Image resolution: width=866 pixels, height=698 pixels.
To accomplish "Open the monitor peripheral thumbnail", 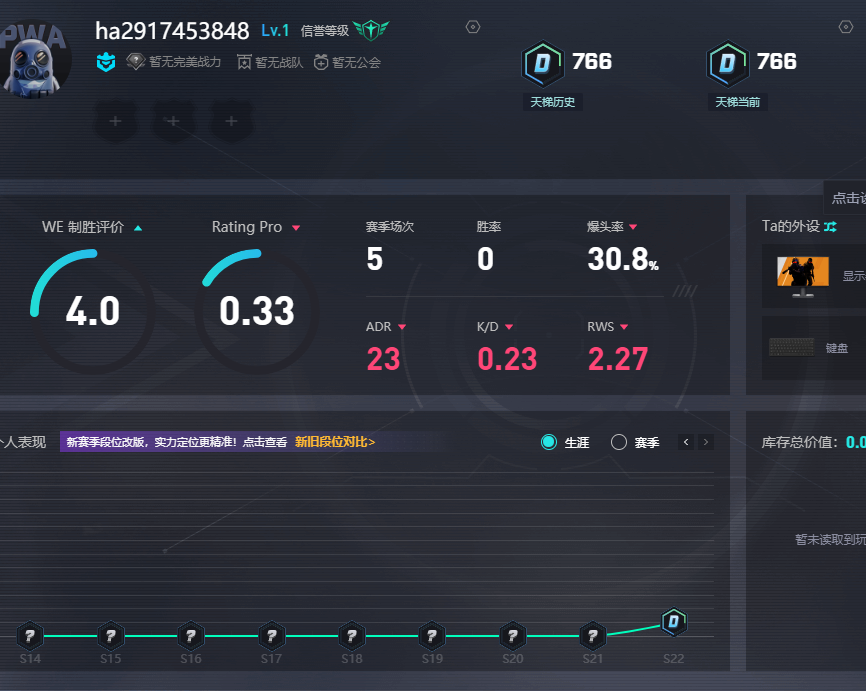I will pyautogui.click(x=803, y=275).
